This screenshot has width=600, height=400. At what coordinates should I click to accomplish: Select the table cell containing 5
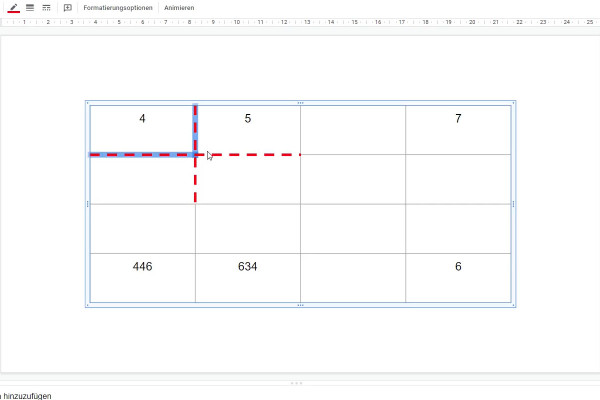click(x=248, y=130)
